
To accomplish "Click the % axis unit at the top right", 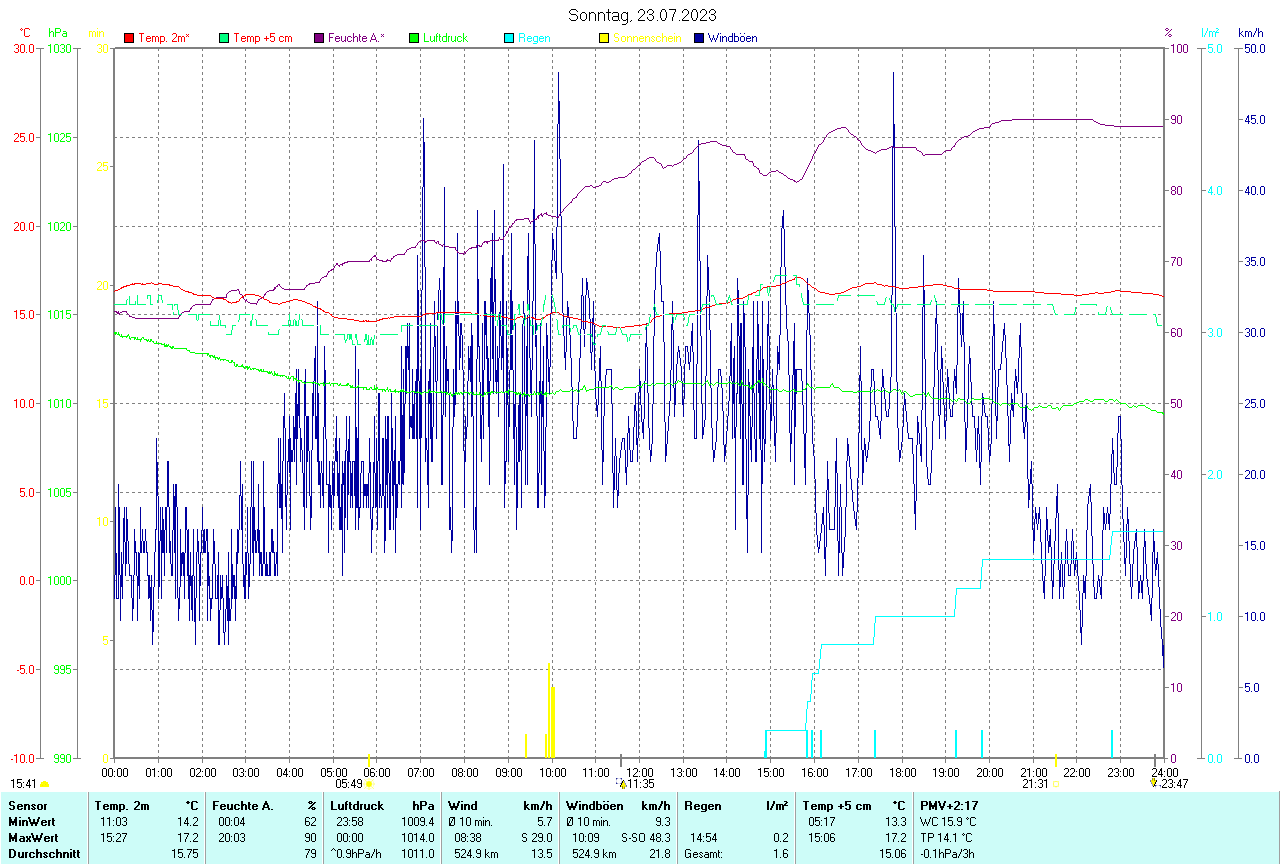I will pos(1168,33).
